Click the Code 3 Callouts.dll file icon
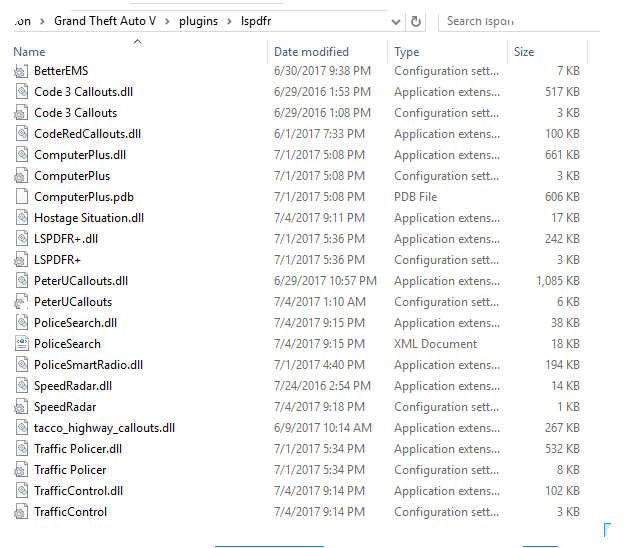Image resolution: width=632 pixels, height=548 pixels. coord(22,91)
